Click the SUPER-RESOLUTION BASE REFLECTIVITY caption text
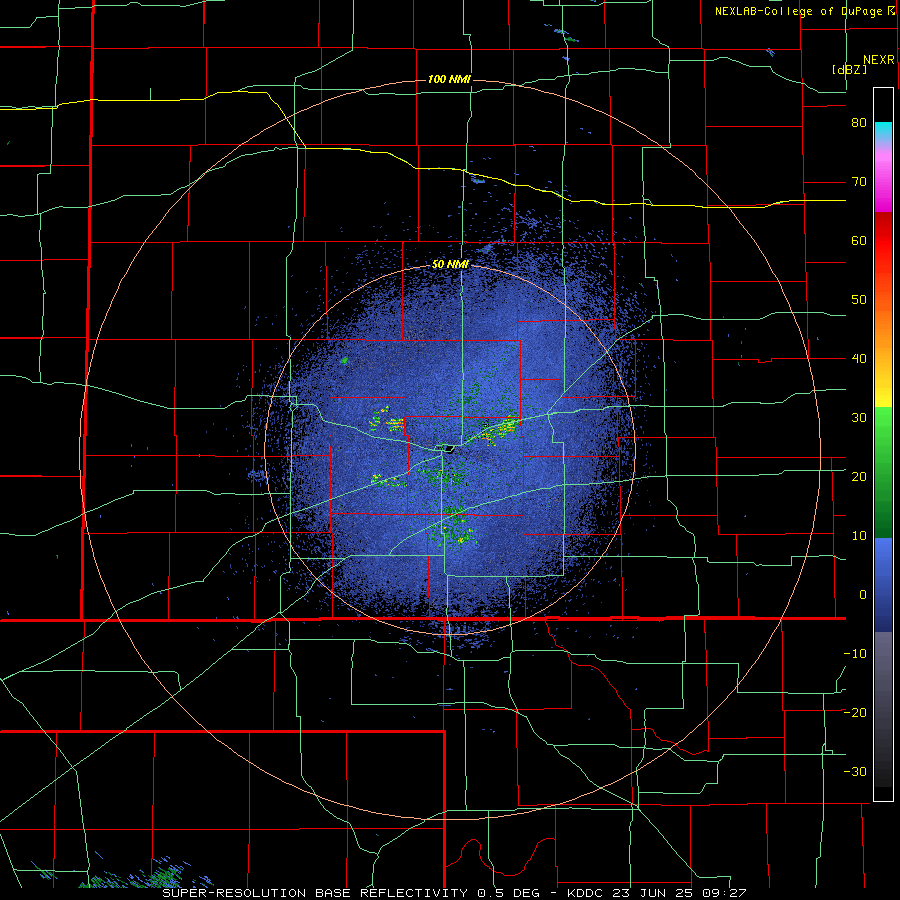Screen dimensions: 900x900 click(315, 893)
